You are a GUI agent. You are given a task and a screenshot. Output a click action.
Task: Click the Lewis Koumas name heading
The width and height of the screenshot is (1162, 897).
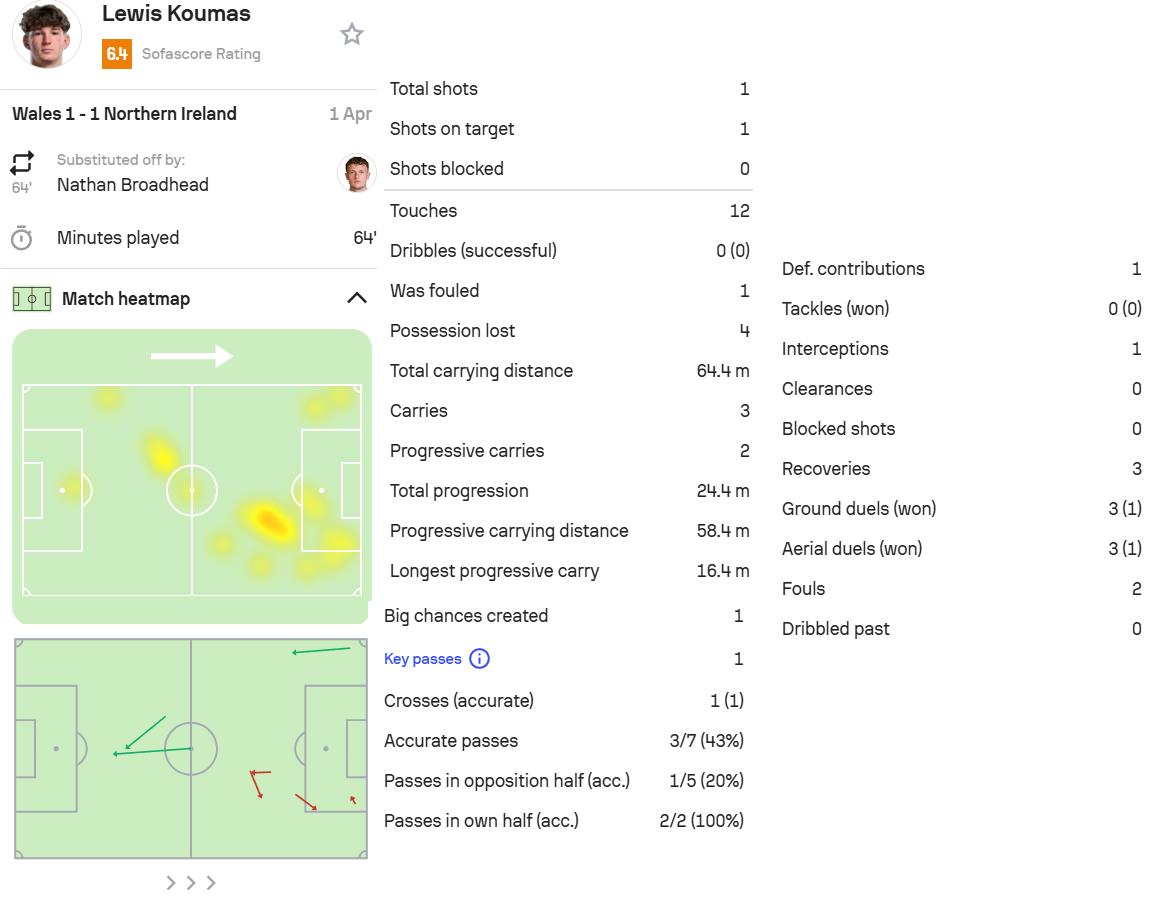[x=176, y=14]
